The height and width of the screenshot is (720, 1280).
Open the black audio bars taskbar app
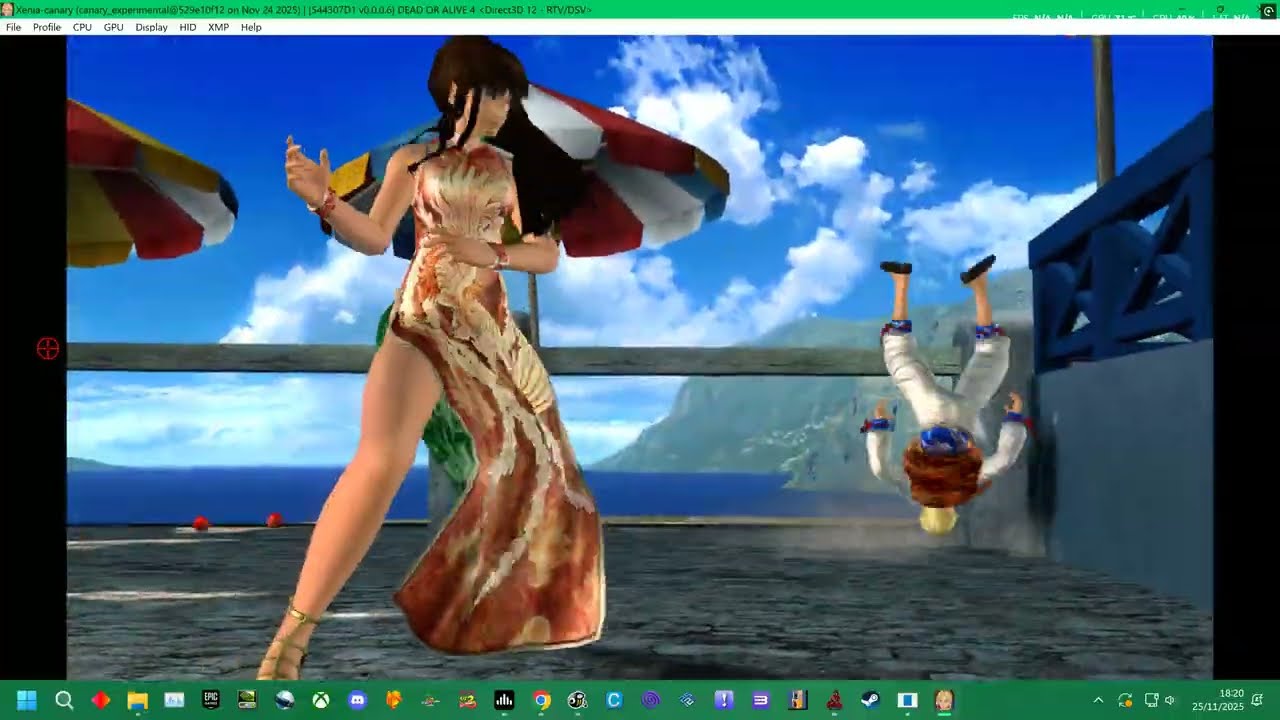[x=504, y=700]
